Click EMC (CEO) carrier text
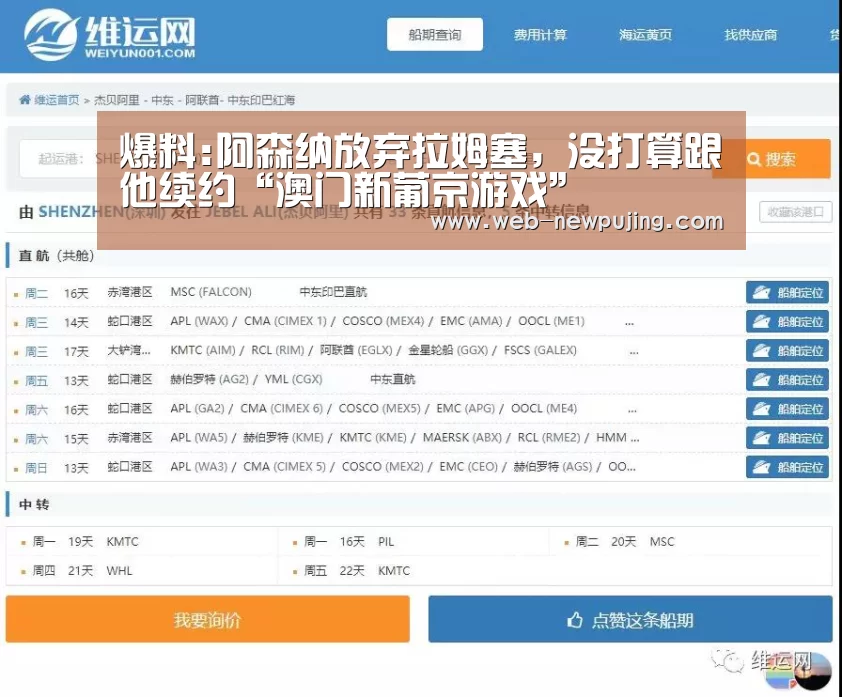Screen dimensions: 842x697 (x=468, y=466)
